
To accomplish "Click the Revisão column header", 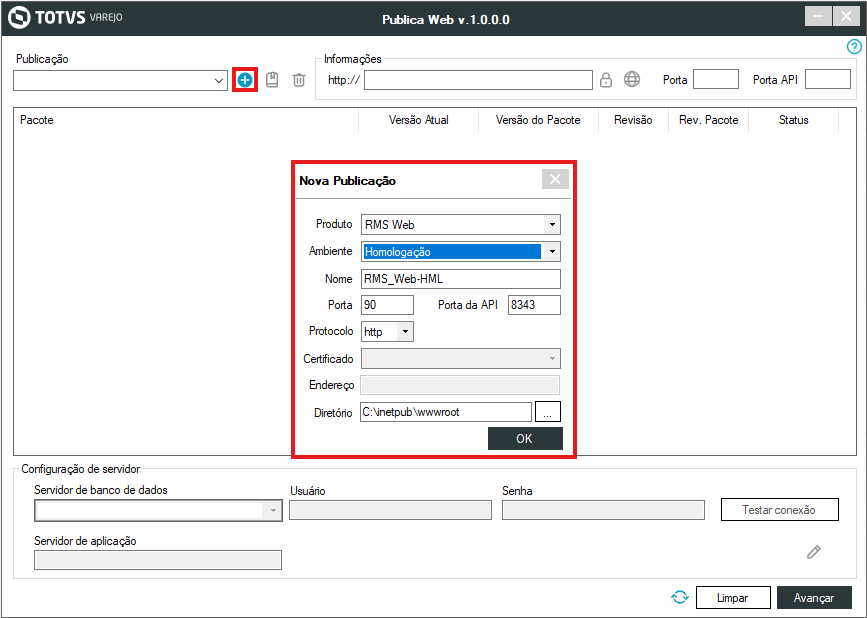I will click(x=633, y=120).
